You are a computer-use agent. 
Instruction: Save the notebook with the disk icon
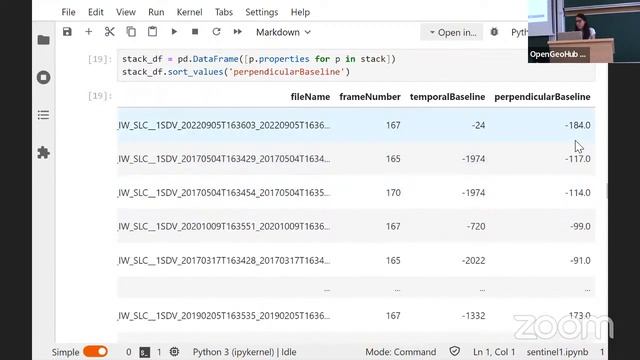pyautogui.click(x=67, y=32)
